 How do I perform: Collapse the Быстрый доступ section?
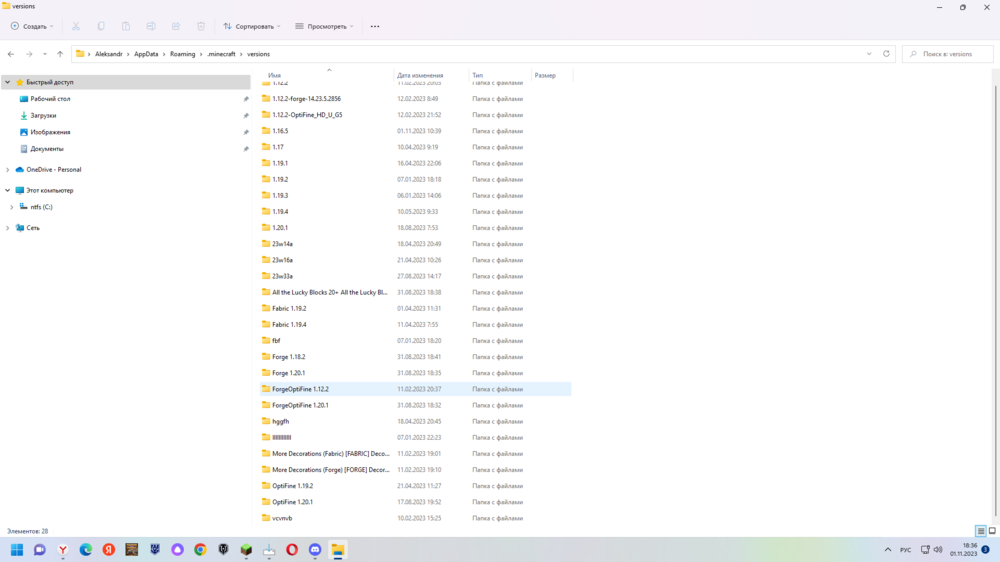8,82
